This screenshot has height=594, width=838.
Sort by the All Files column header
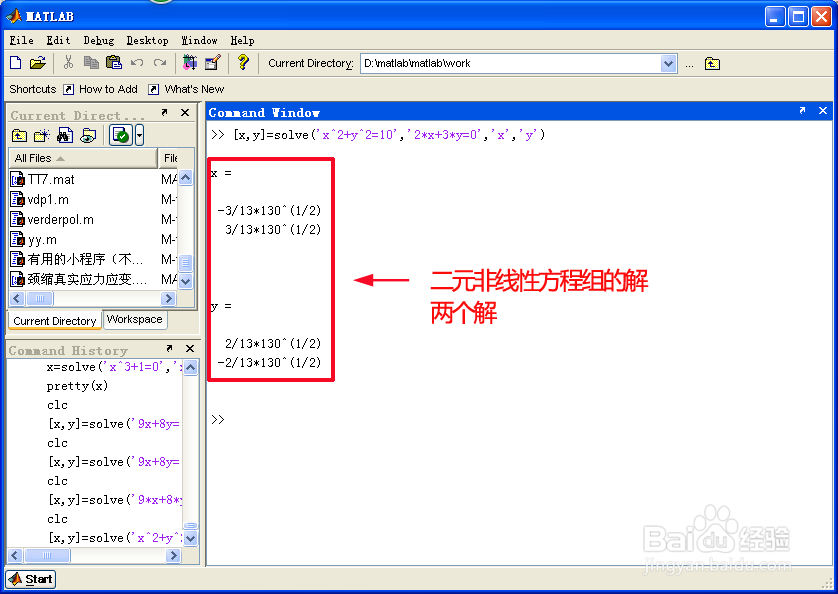83,158
